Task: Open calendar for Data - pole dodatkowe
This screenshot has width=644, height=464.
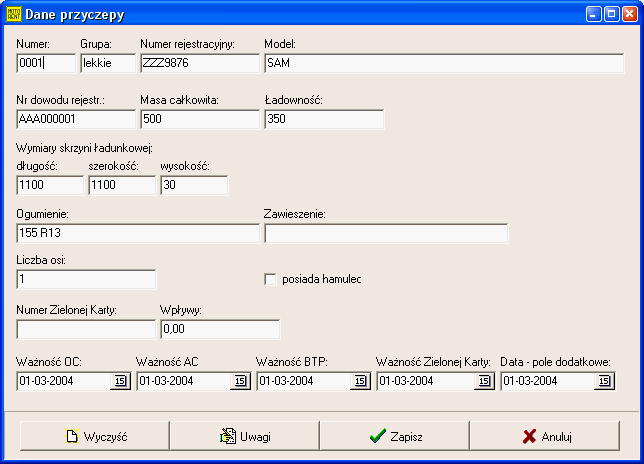Action: point(604,380)
